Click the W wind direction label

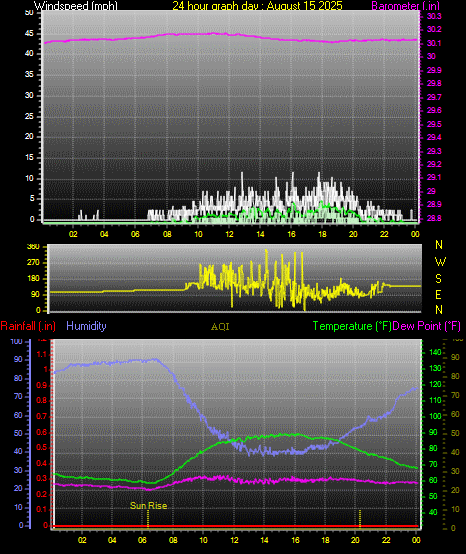click(x=440, y=262)
